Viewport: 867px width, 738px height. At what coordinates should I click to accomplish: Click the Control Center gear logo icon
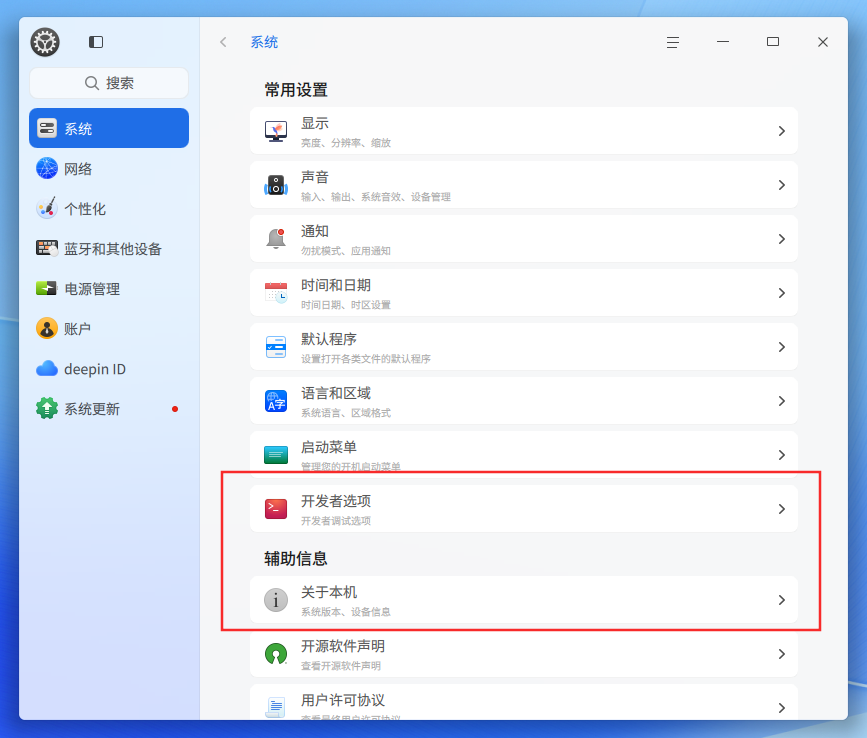click(45, 42)
